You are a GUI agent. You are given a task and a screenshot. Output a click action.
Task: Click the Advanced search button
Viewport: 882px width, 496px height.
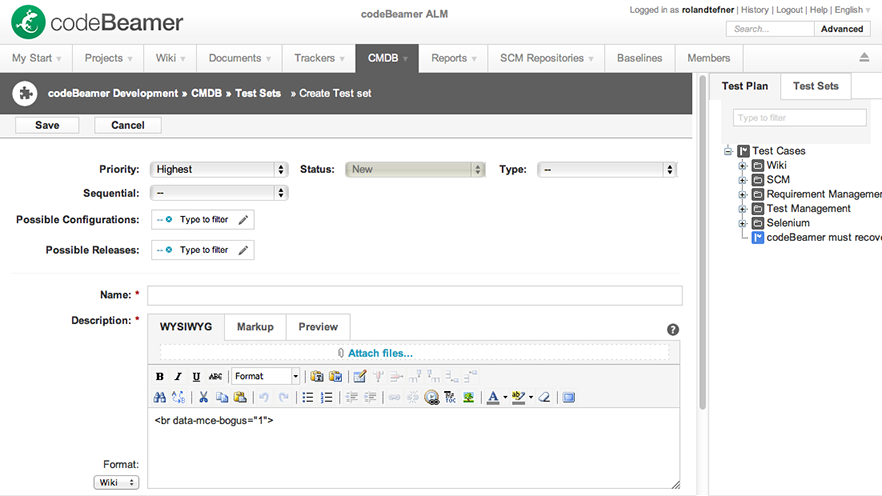click(x=842, y=29)
